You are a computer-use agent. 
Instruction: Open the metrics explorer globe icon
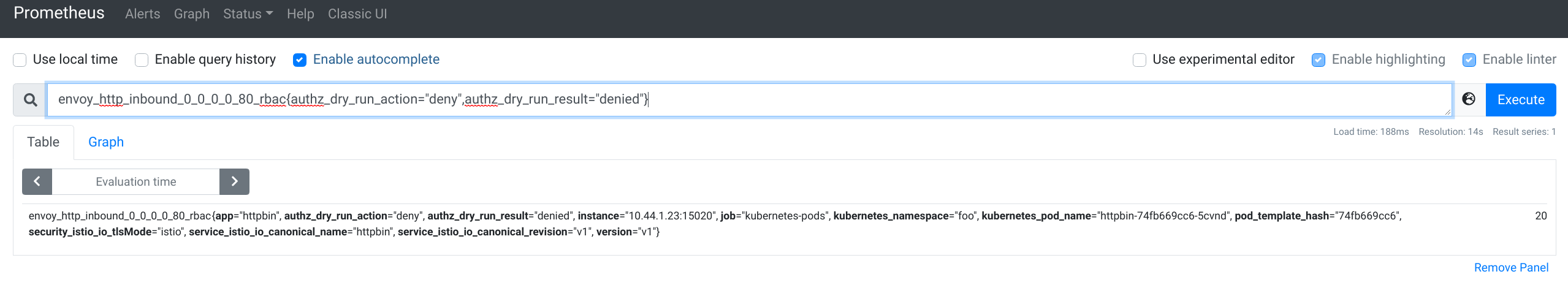coord(1469,99)
